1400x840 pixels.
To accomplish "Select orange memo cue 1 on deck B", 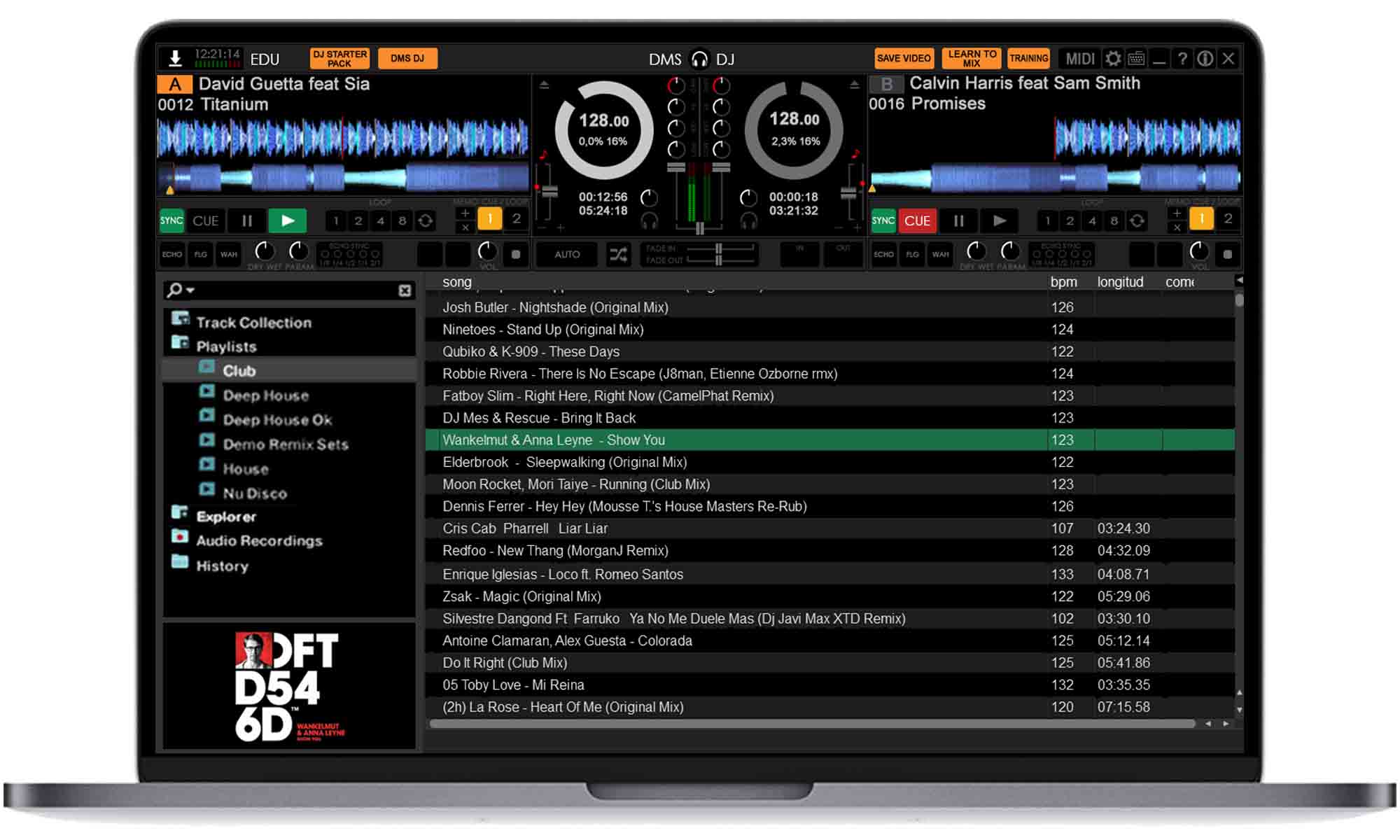I will (1201, 218).
